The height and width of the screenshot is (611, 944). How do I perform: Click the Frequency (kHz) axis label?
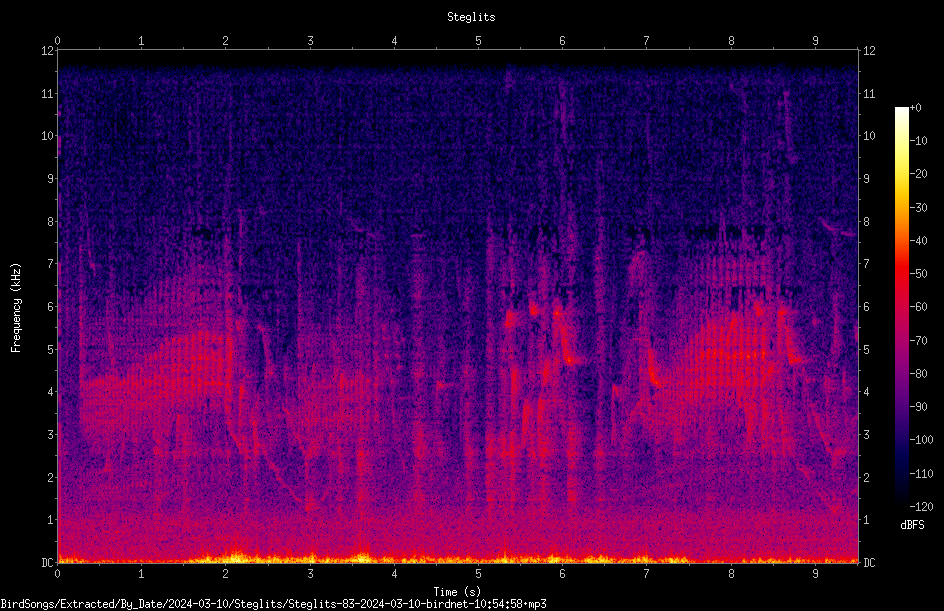[16, 308]
